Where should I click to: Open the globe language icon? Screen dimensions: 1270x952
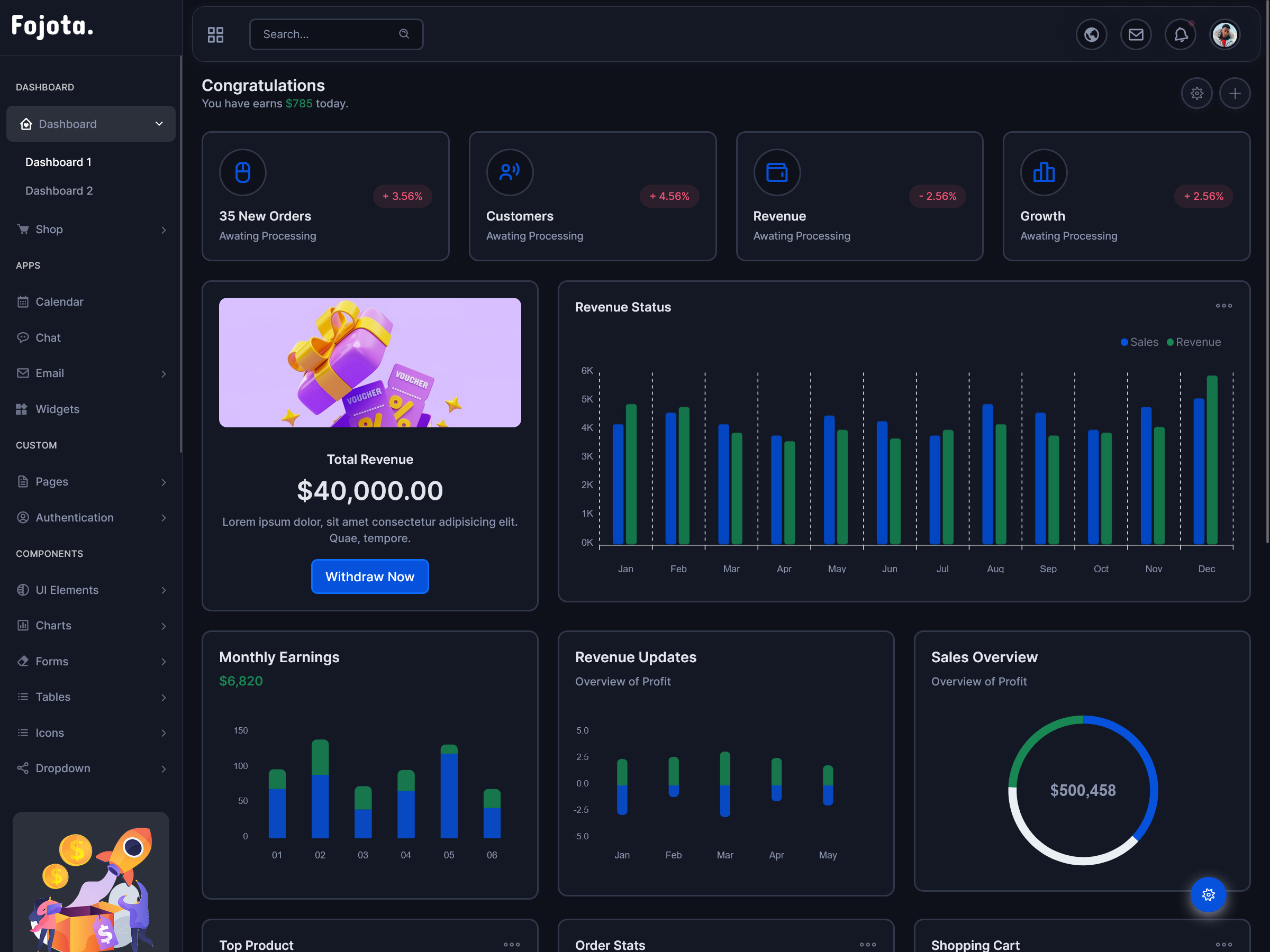point(1091,34)
